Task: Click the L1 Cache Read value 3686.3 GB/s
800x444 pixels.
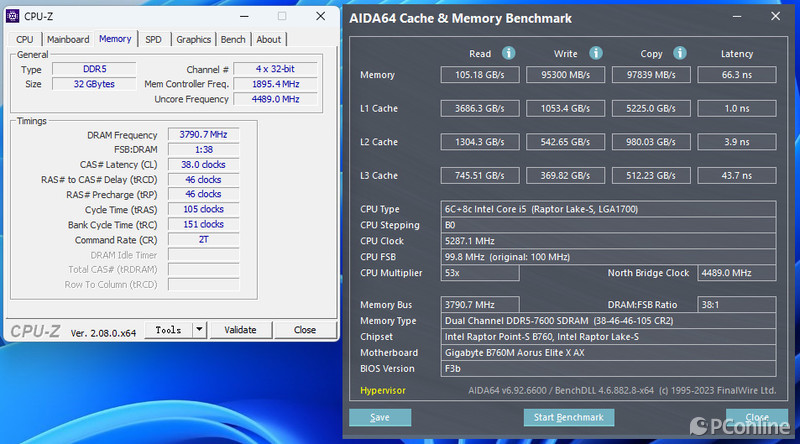Action: pos(480,108)
